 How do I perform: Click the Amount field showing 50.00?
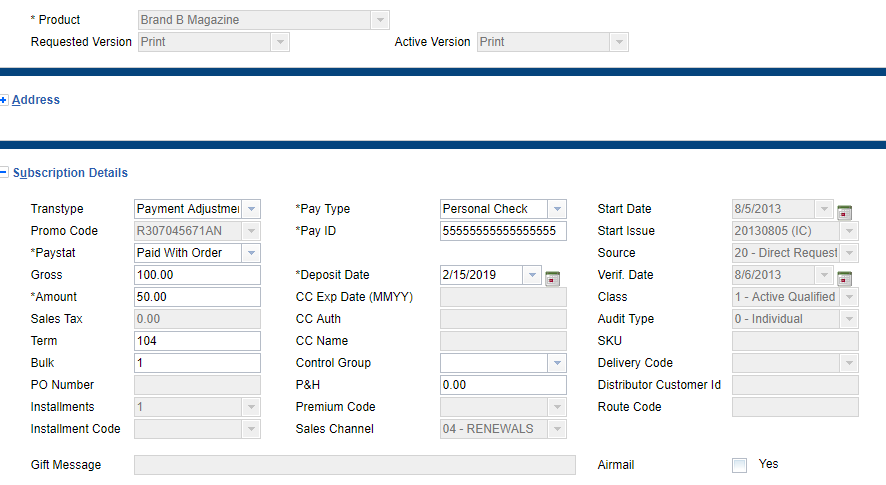197,297
